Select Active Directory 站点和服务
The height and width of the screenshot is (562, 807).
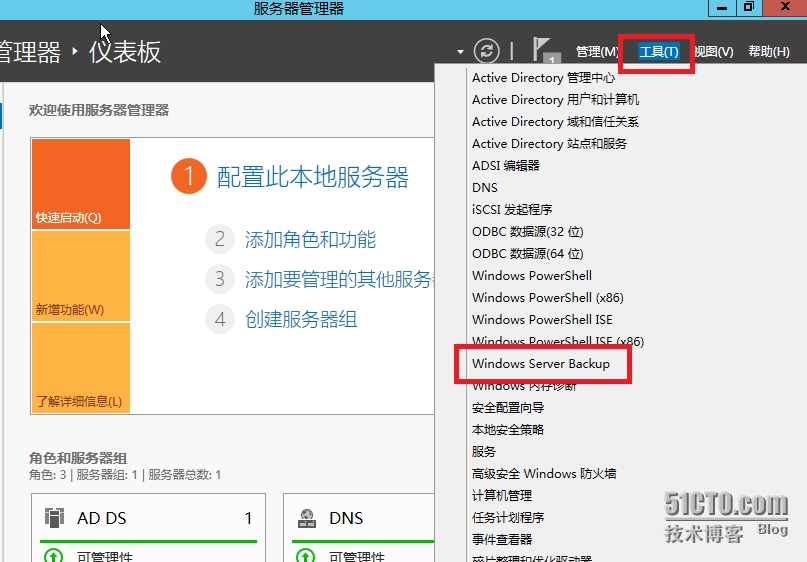549,144
